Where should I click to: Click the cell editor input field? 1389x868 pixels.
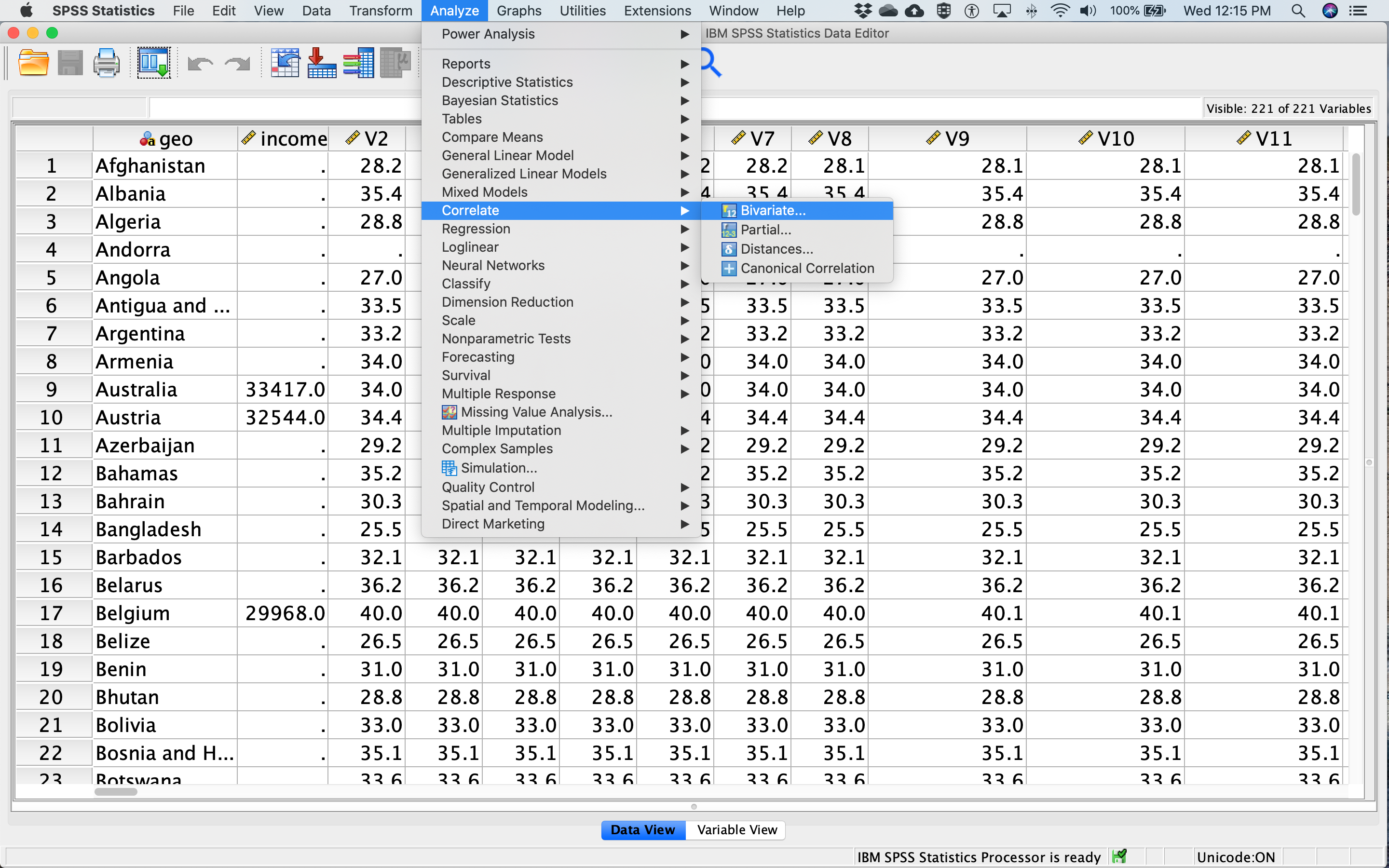pyautogui.click(x=676, y=108)
